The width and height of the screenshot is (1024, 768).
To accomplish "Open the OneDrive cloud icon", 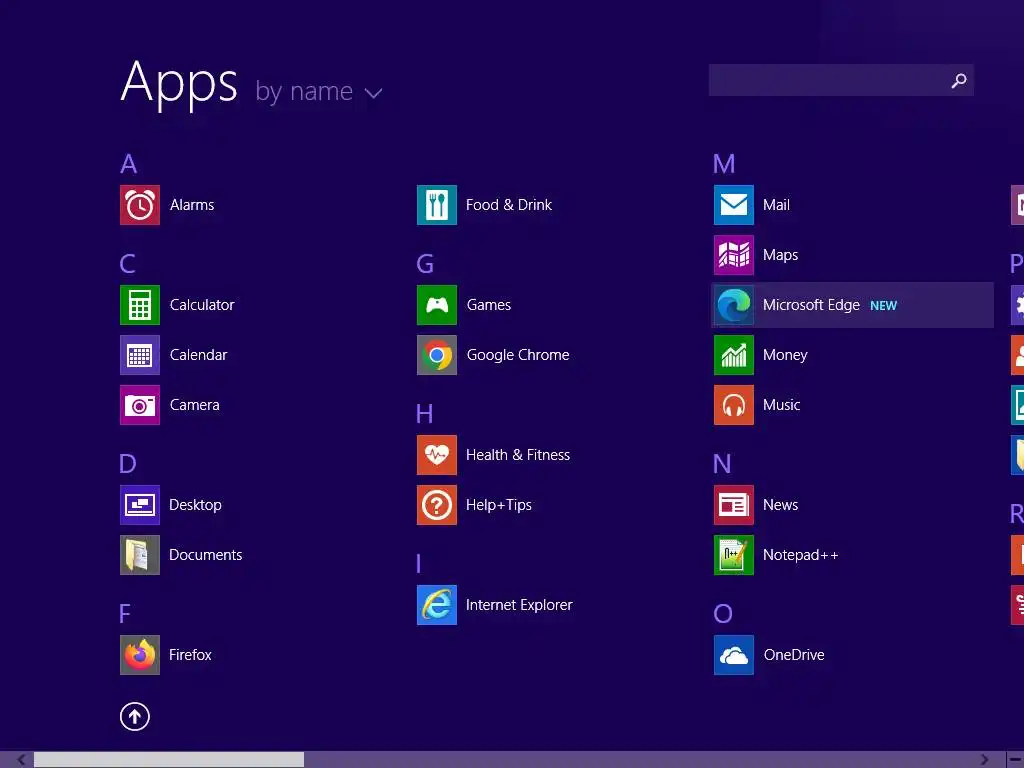I will [x=734, y=655].
